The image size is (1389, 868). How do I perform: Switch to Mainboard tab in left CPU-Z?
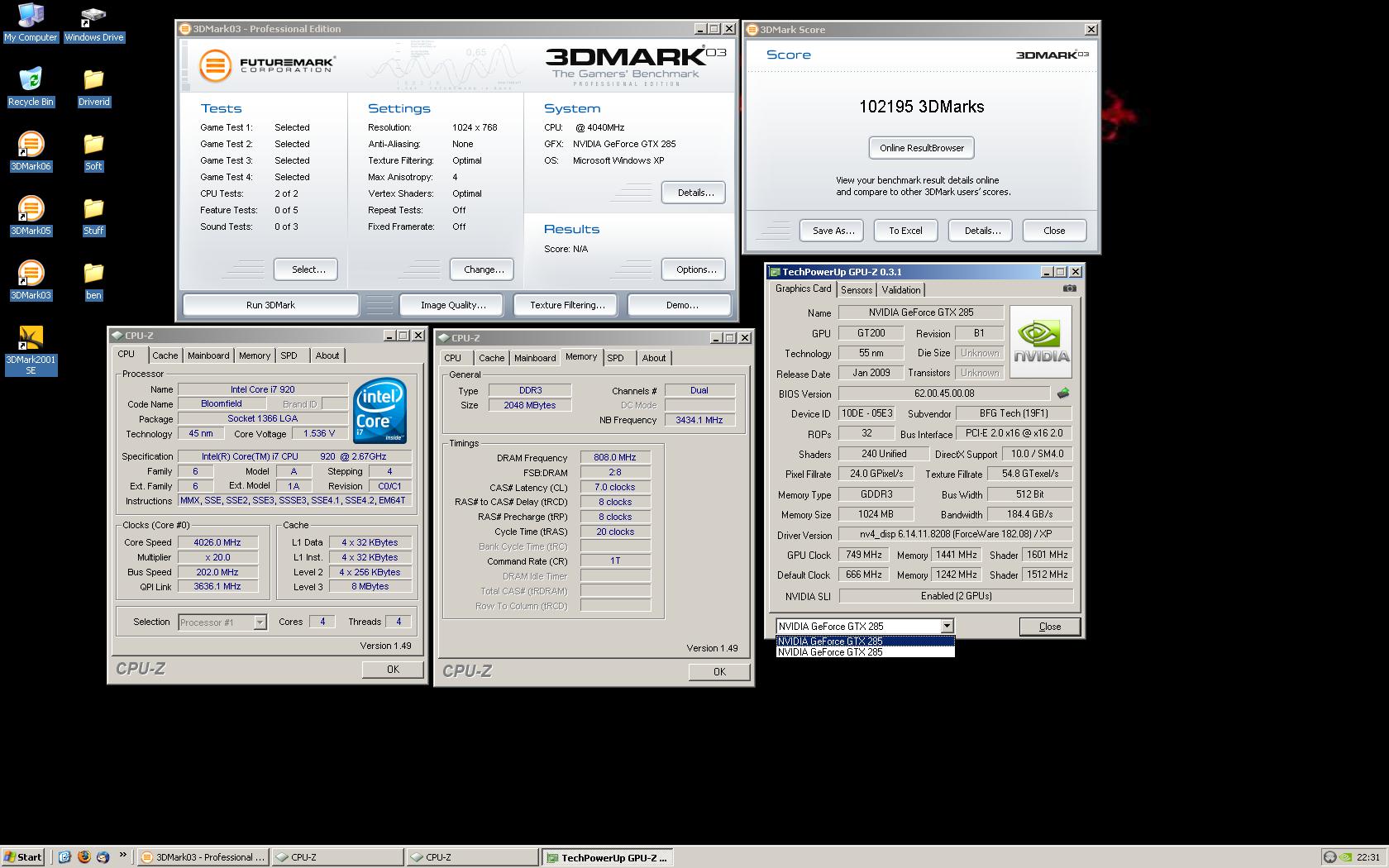click(x=208, y=355)
